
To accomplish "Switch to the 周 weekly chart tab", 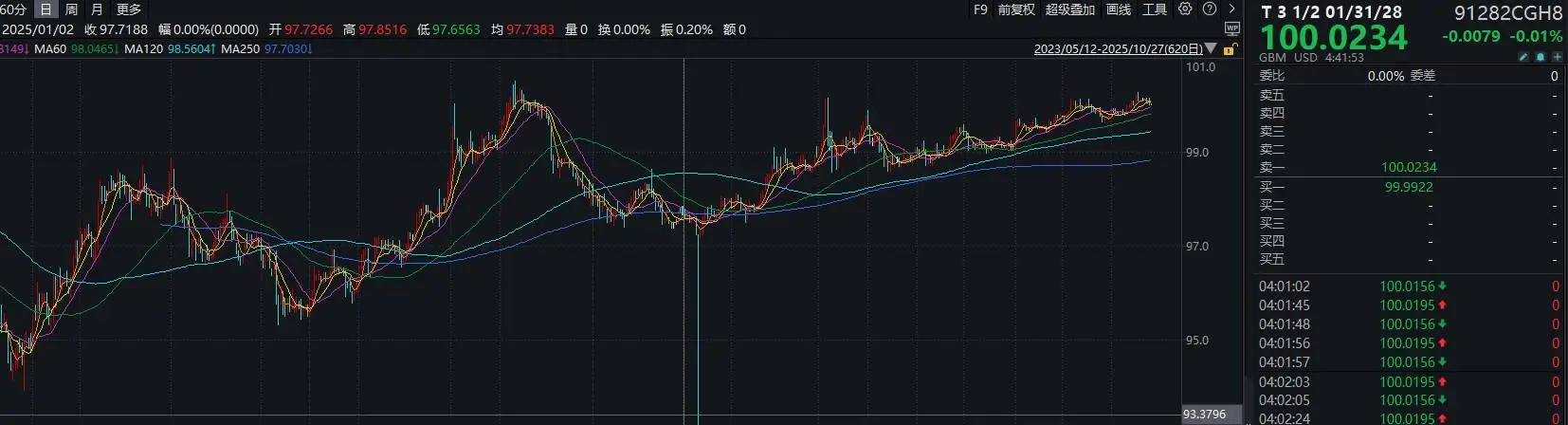I will pos(71,9).
